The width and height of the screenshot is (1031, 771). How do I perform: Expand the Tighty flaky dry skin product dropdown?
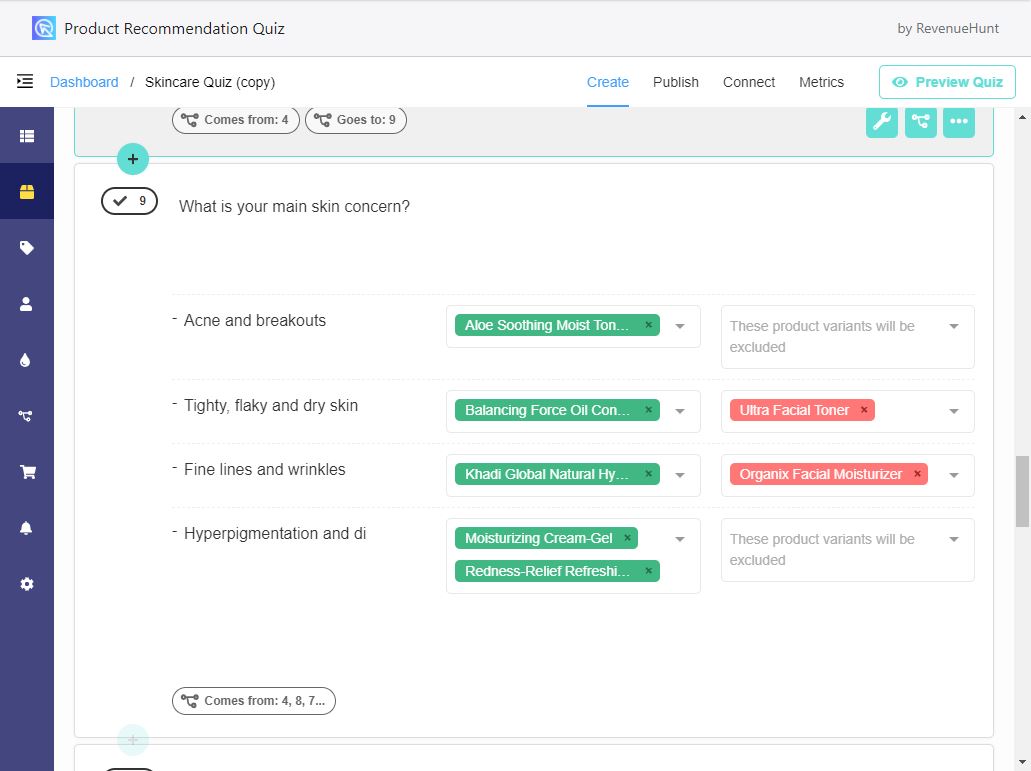(x=680, y=411)
